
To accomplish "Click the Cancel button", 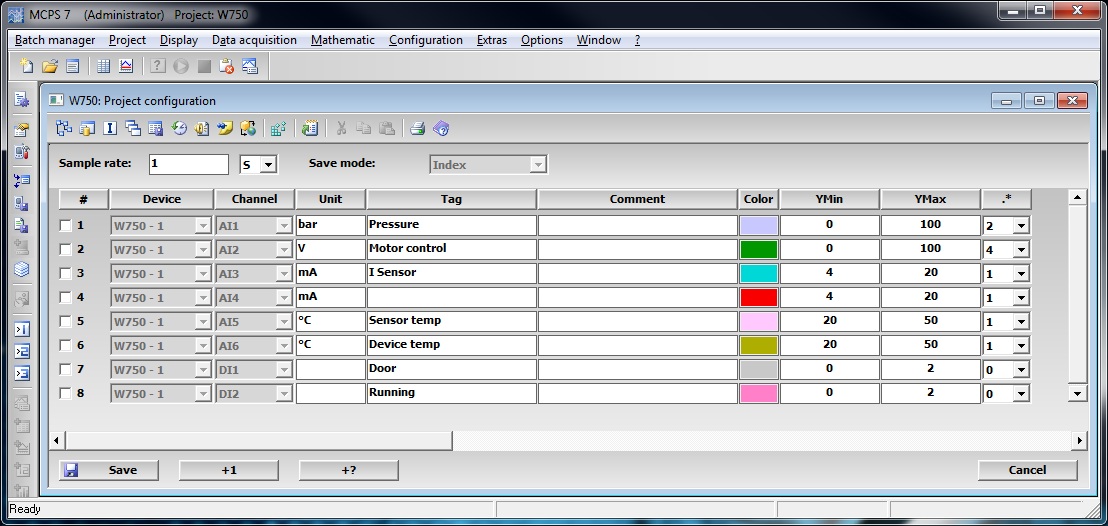I will coord(1027,470).
